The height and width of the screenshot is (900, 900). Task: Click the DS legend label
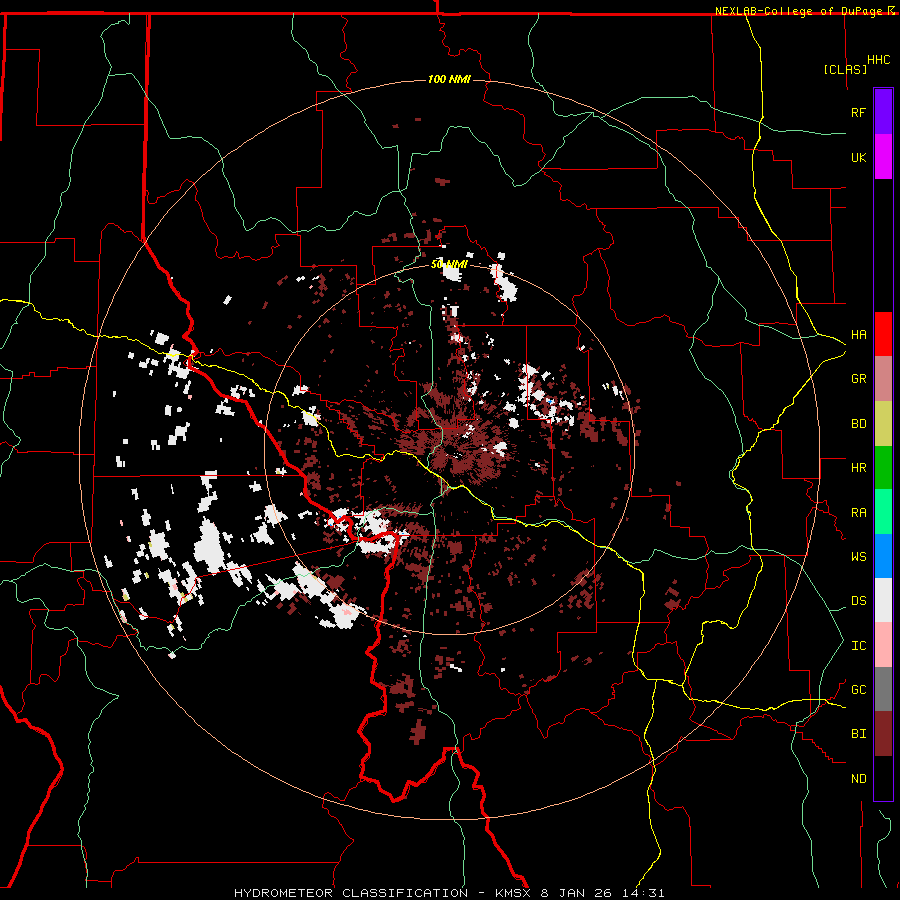pyautogui.click(x=858, y=601)
